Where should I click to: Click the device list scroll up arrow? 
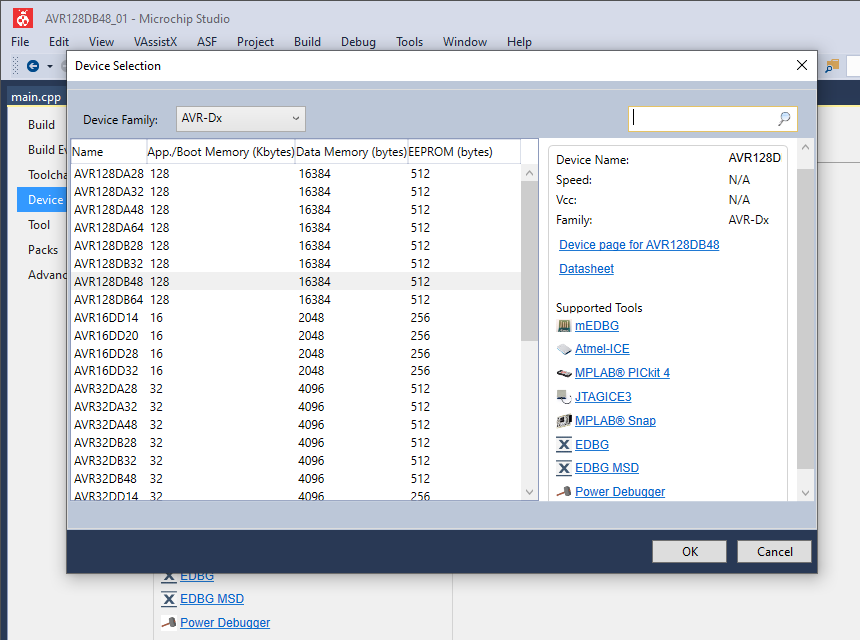(x=529, y=173)
